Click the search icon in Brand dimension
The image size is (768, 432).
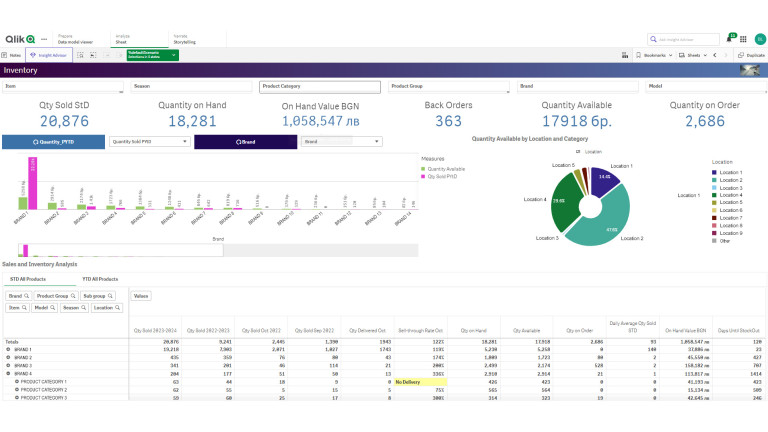click(26, 296)
